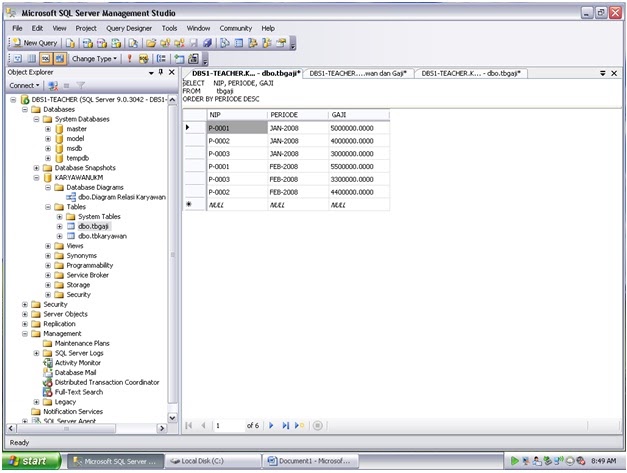Click the Summary list icon in toolbar

[x=239, y=43]
